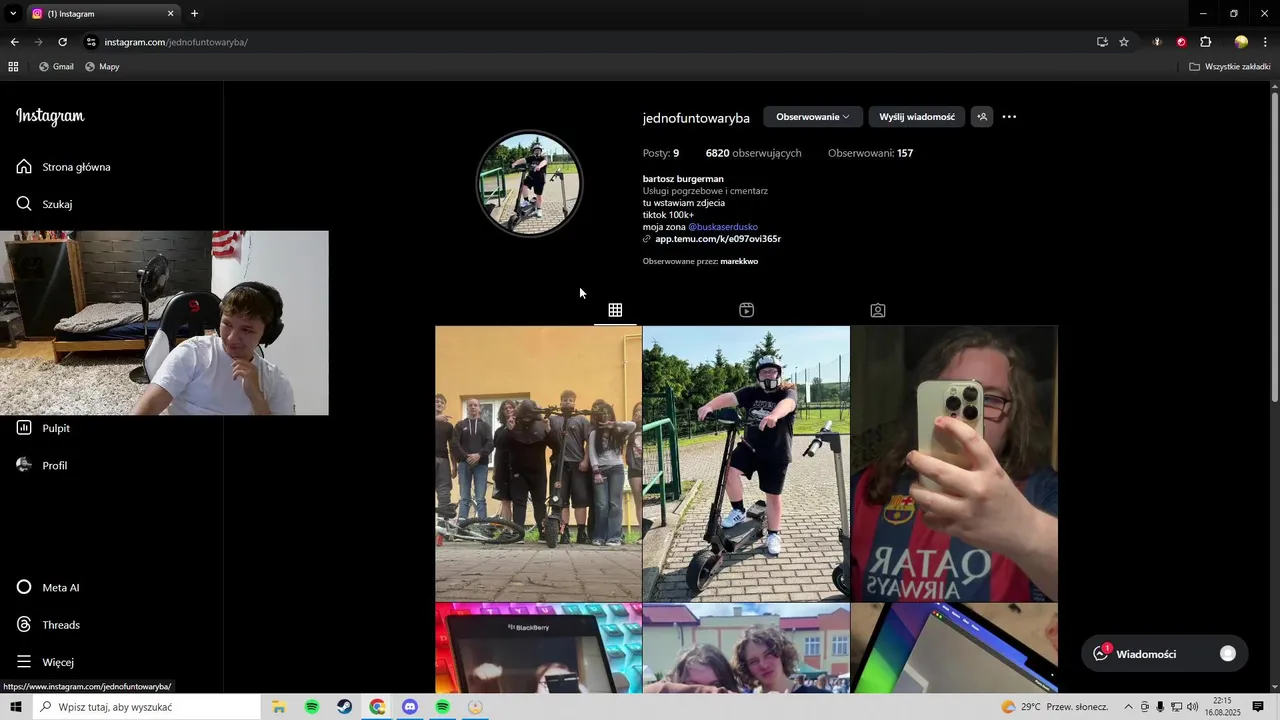Reload the Instagram page
This screenshot has height=720, width=1280.
pos(62,42)
